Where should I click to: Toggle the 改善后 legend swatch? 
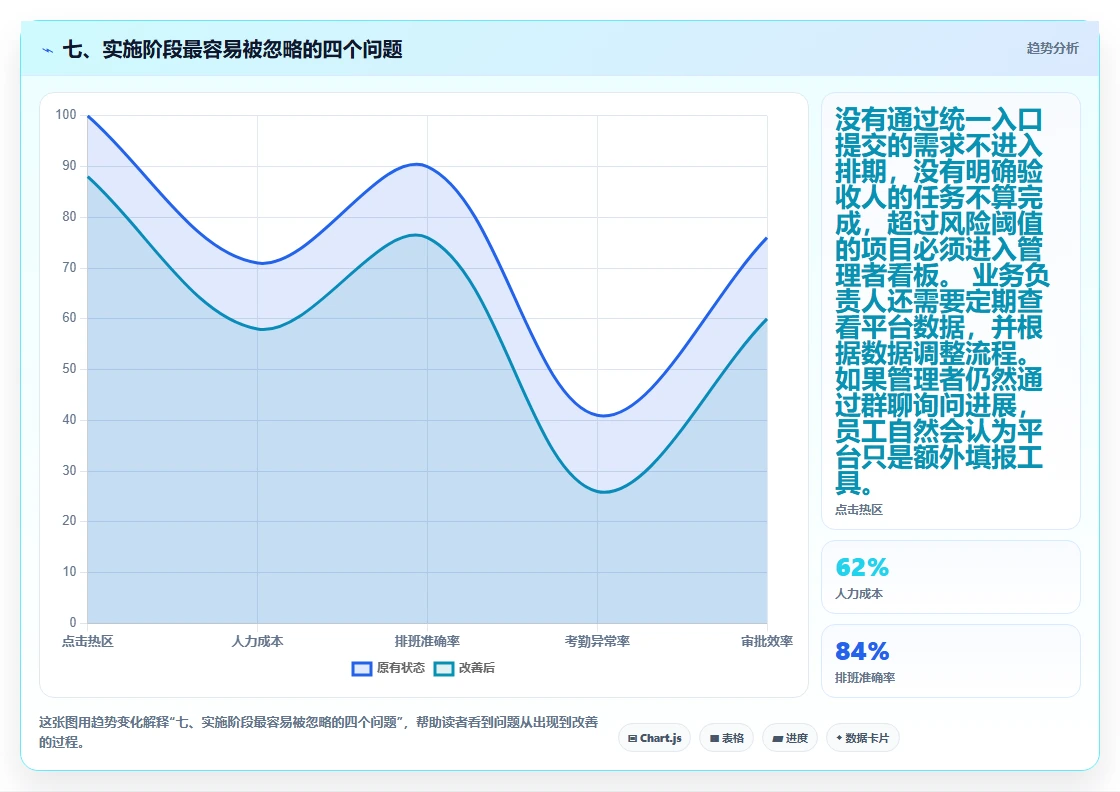click(444, 668)
